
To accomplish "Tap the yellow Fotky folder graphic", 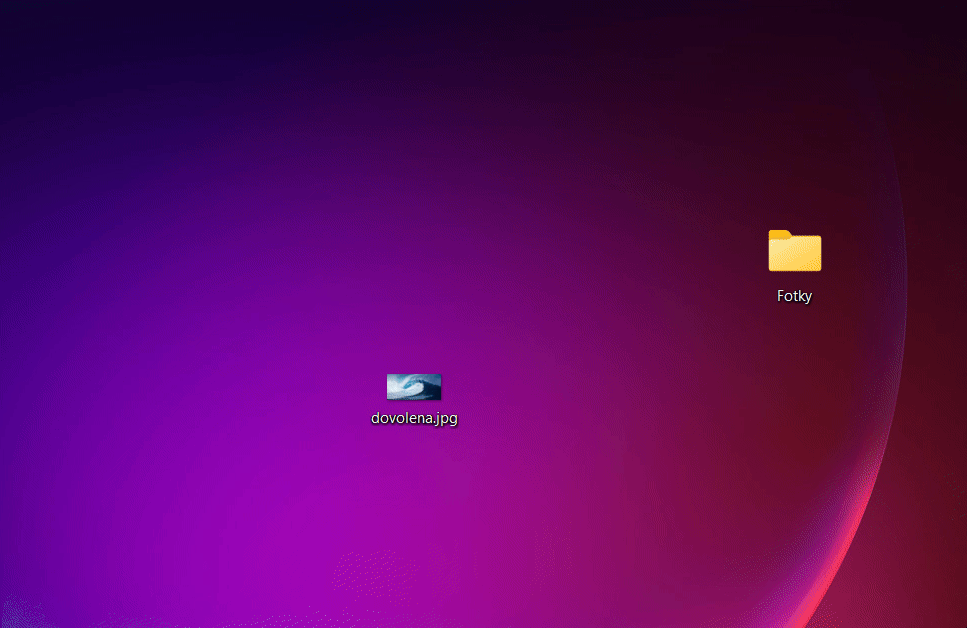I will 794,251.
